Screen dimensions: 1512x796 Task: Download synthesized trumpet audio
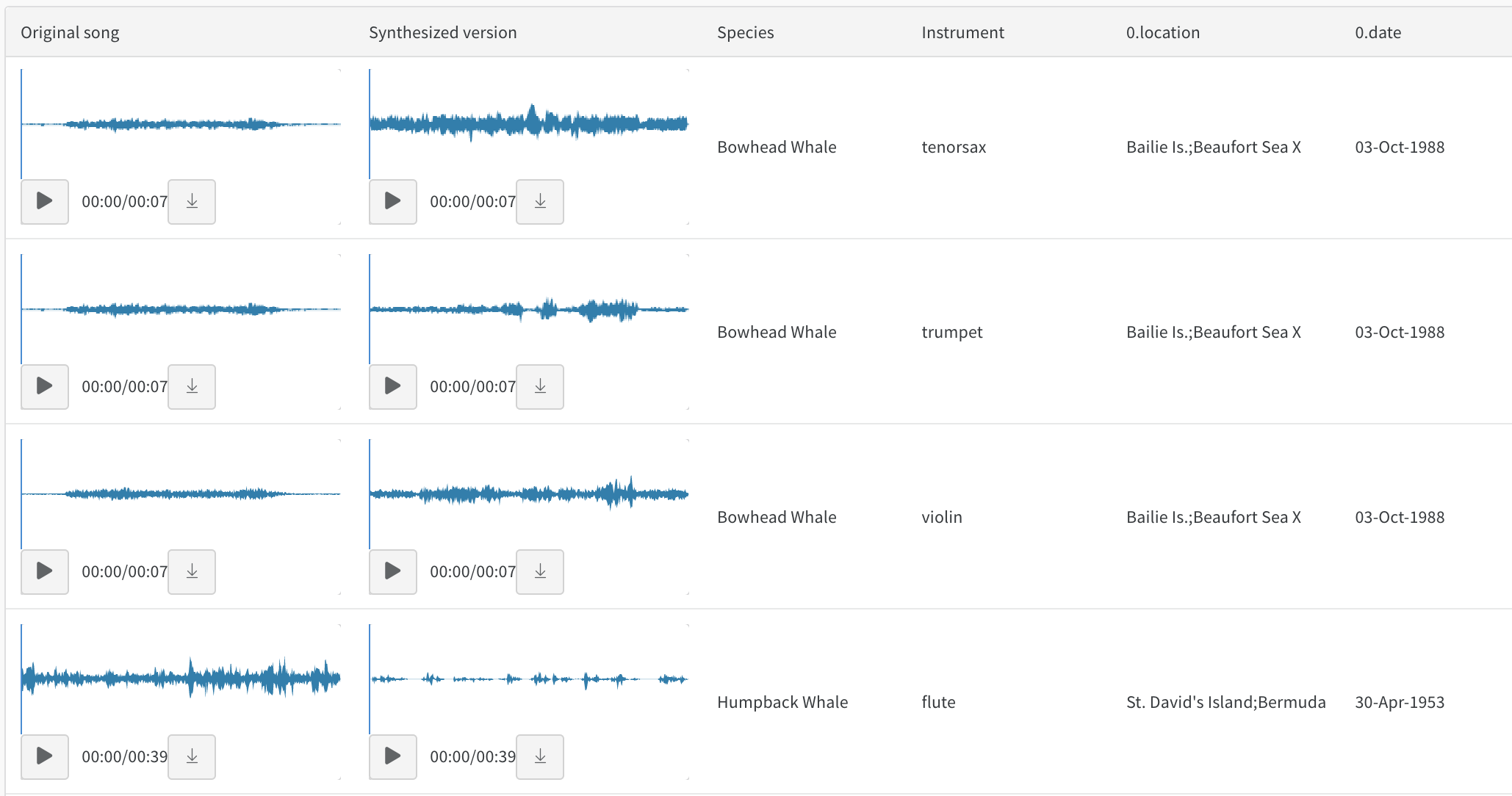tap(540, 386)
